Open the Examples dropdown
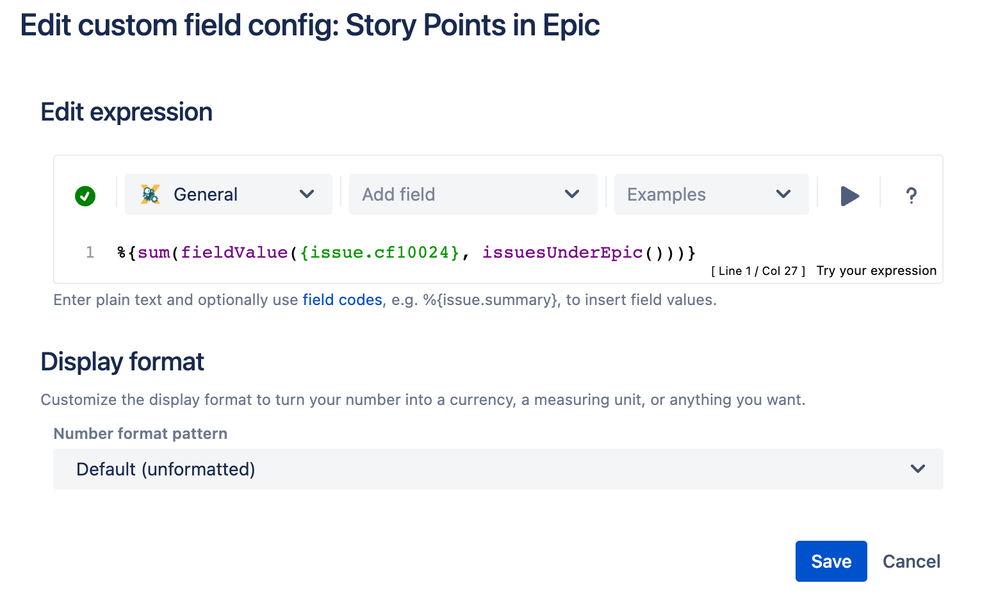 (x=710, y=195)
